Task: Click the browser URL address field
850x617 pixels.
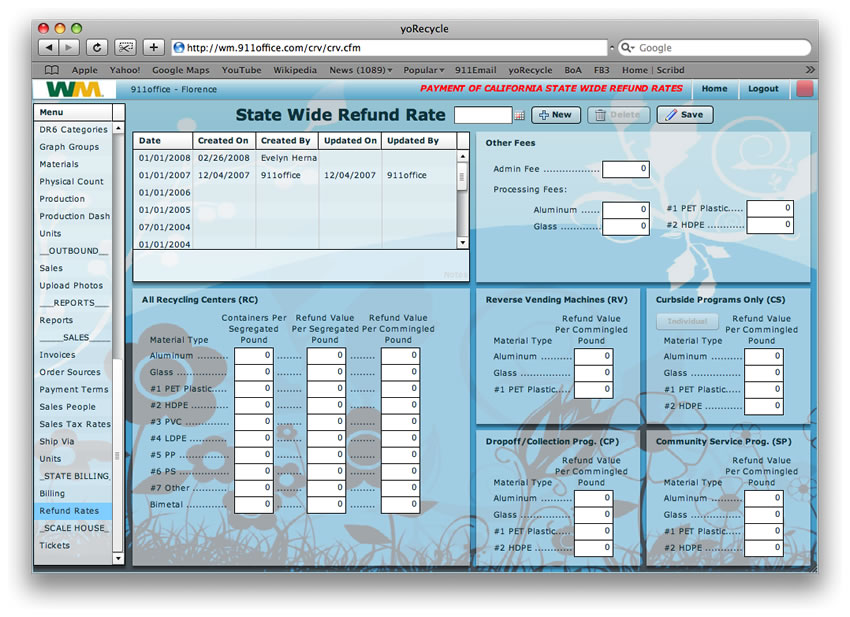Action: click(x=389, y=48)
